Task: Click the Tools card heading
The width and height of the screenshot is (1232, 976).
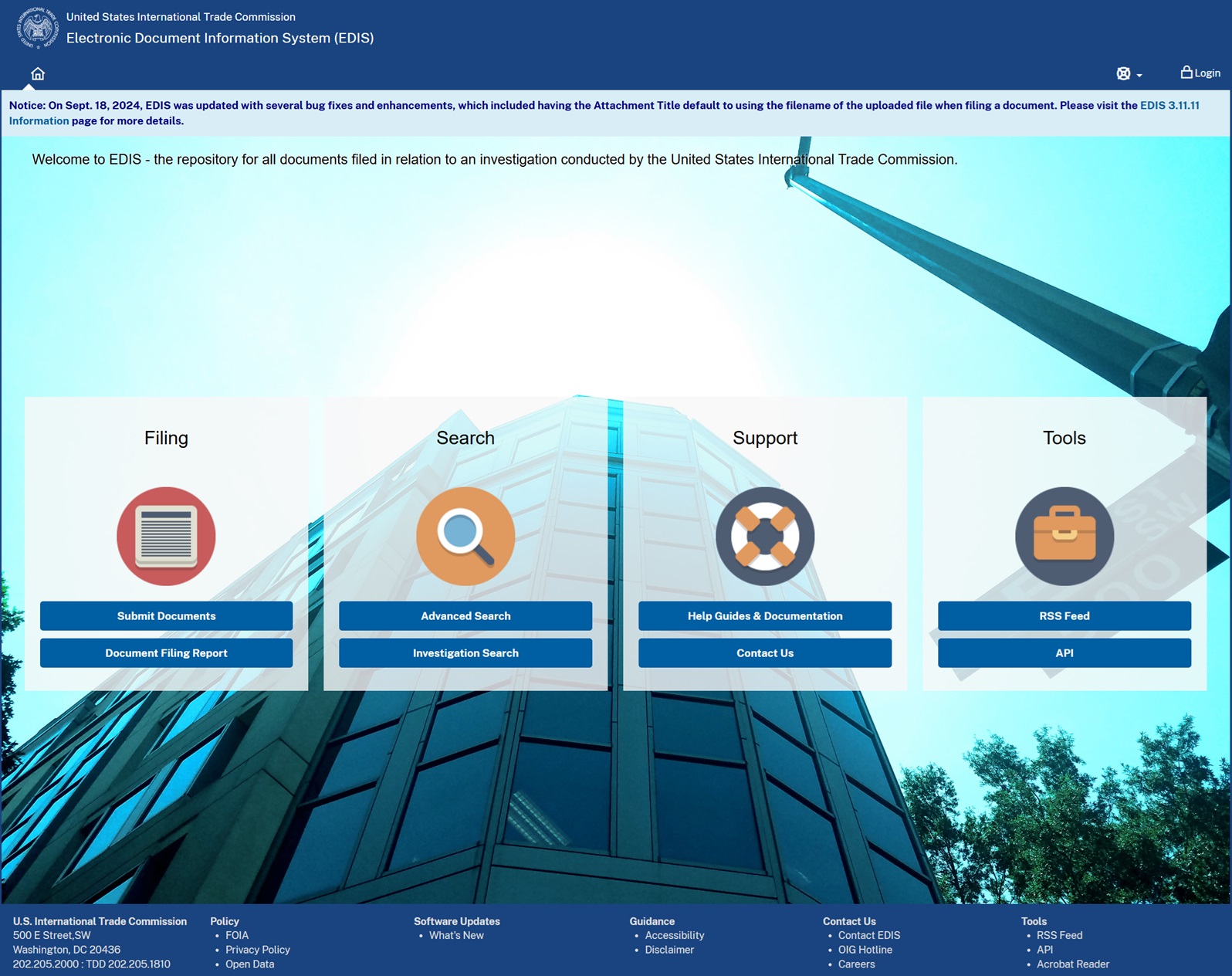Action: 1064,438
